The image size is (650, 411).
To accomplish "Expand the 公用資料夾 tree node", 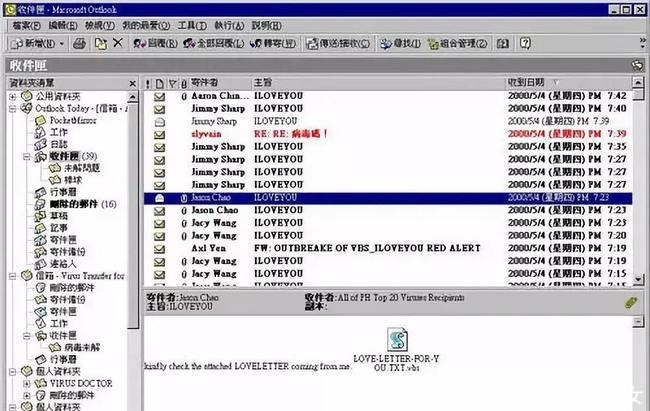I will pos(13,96).
